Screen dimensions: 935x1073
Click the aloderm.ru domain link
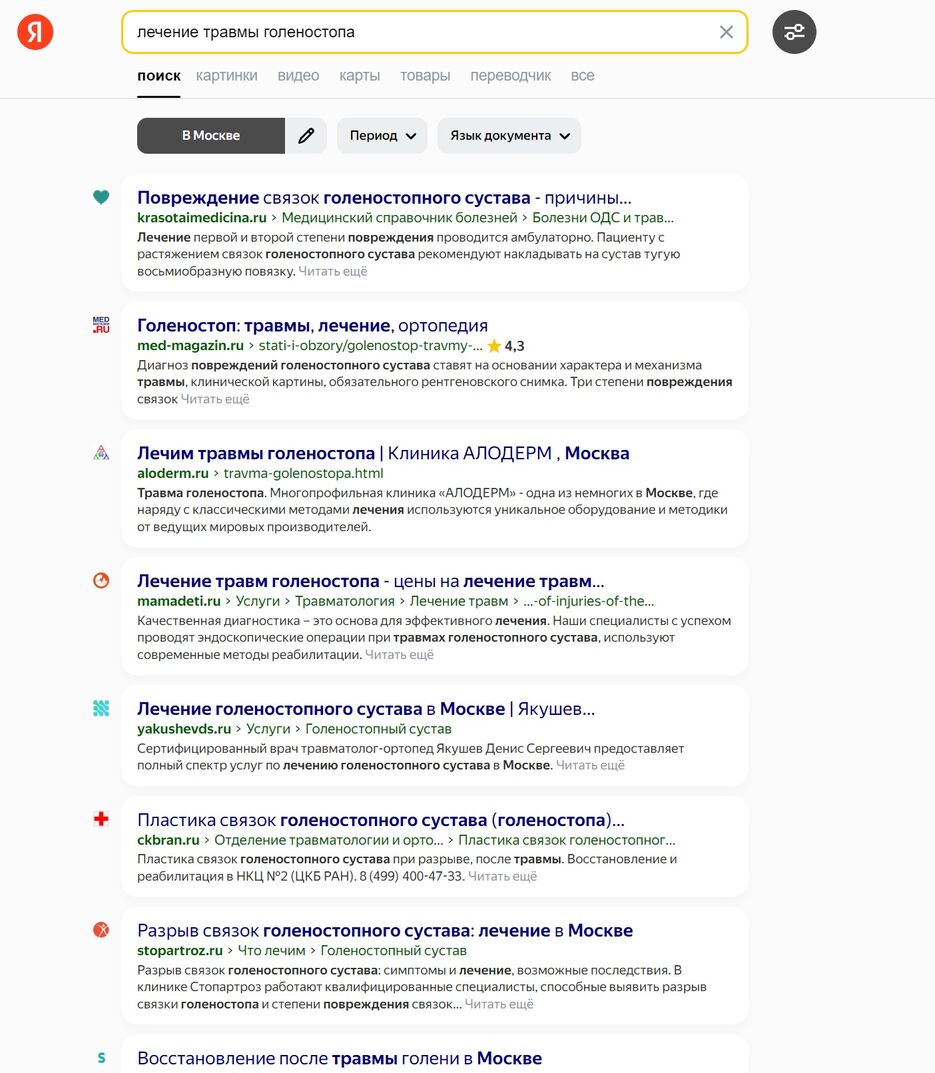172,474
